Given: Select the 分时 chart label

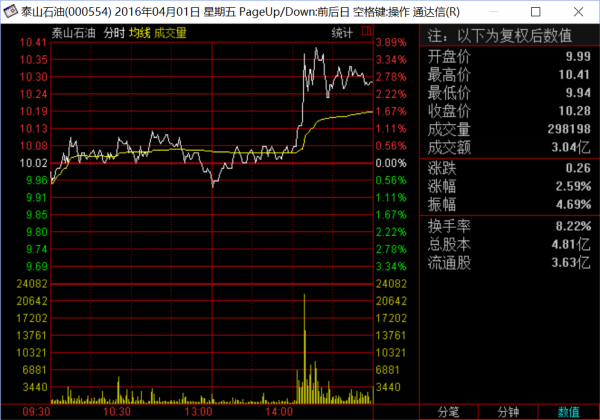Looking at the screenshot, I should (x=115, y=33).
